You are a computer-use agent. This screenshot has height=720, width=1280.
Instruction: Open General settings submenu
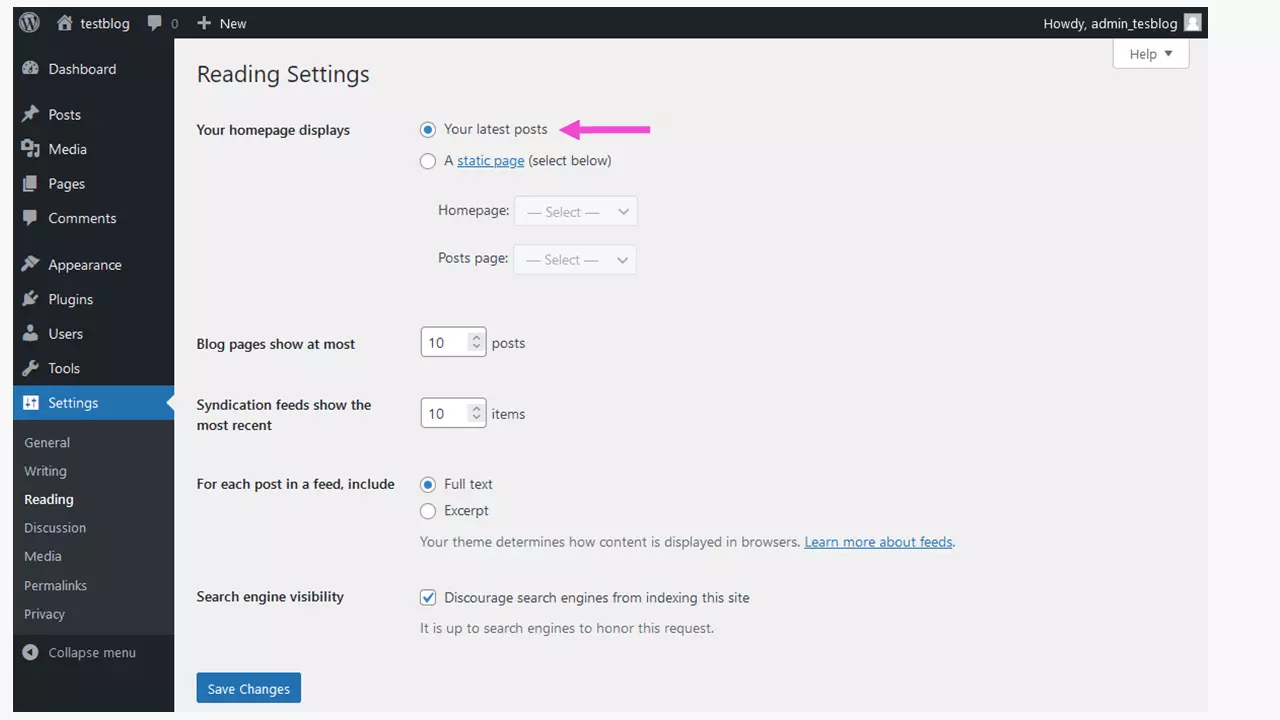[x=47, y=442]
